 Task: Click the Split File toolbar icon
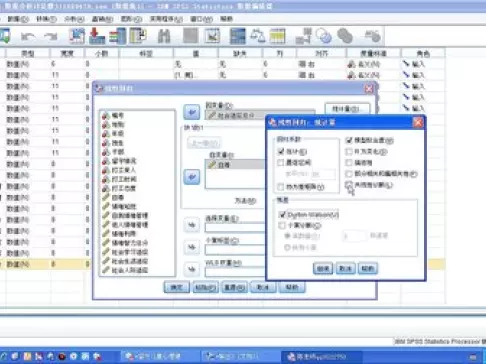coord(238,36)
